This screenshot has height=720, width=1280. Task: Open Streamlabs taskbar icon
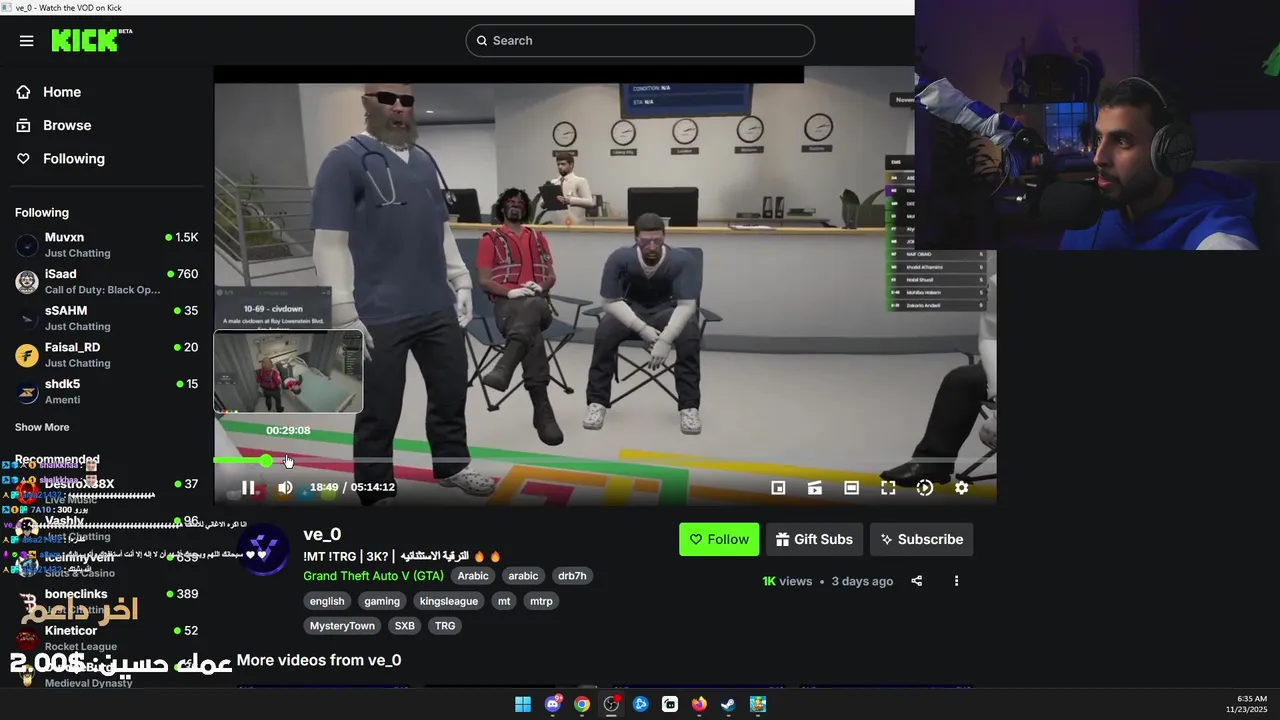[x=670, y=704]
